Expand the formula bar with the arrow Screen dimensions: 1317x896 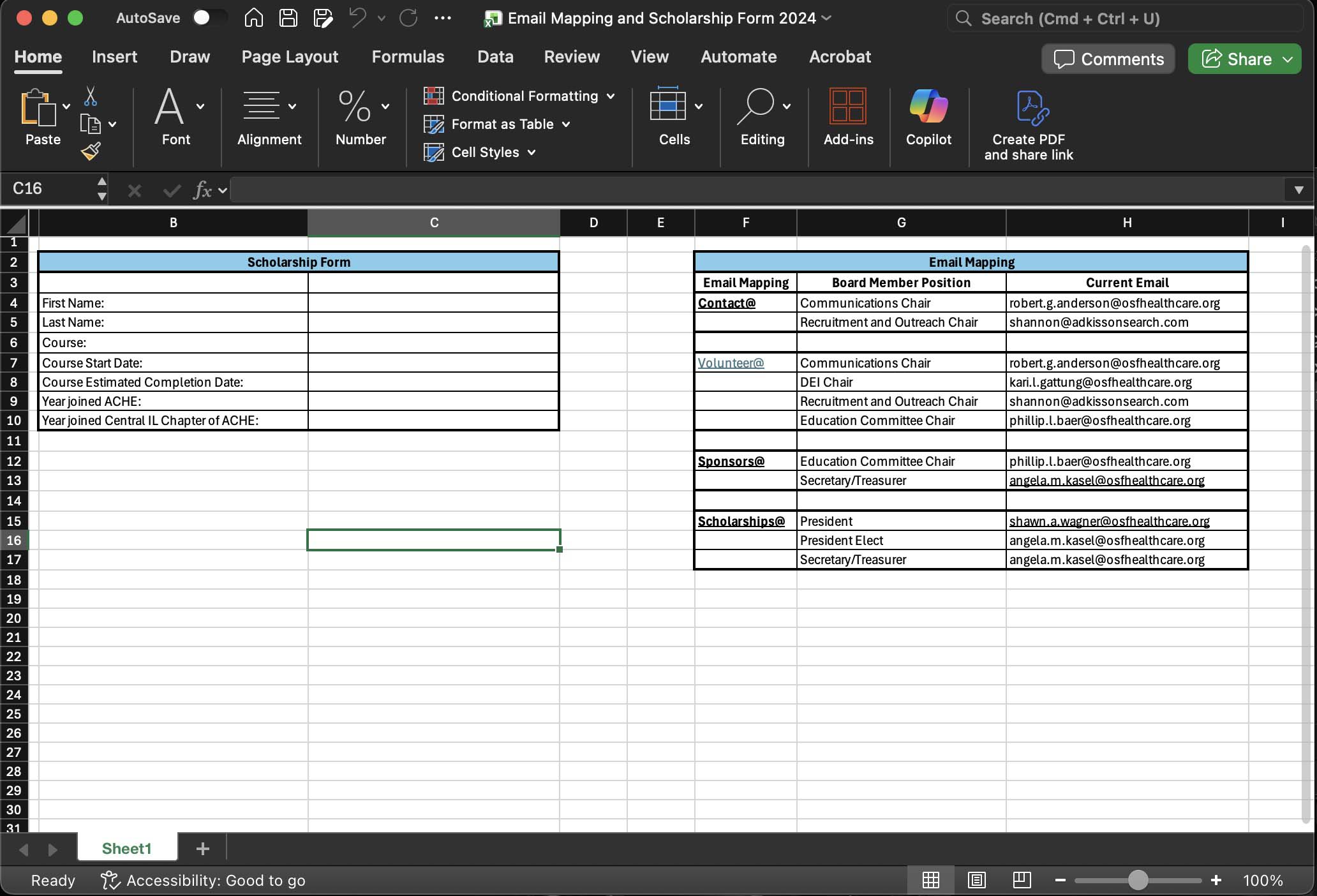pos(1298,190)
